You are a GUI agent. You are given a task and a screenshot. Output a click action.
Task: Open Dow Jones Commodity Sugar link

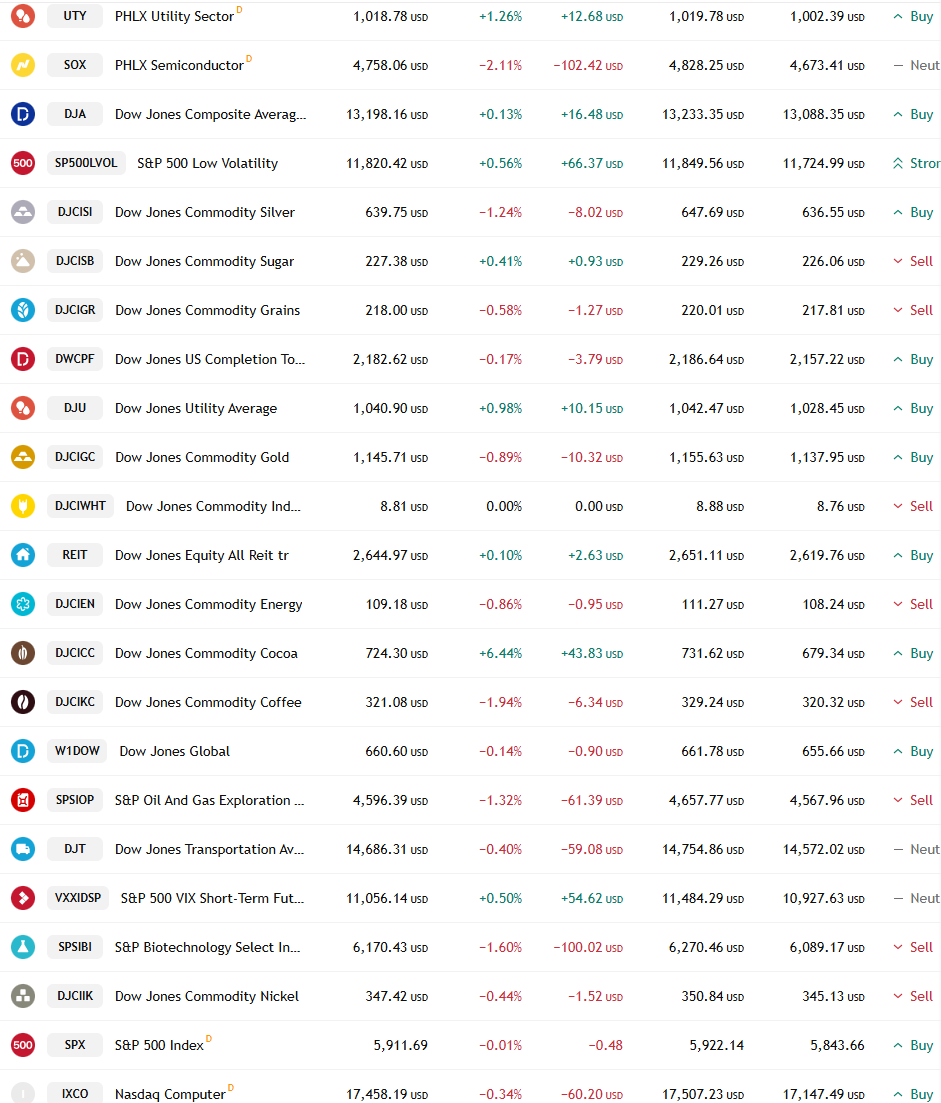pyautogui.click(x=204, y=262)
